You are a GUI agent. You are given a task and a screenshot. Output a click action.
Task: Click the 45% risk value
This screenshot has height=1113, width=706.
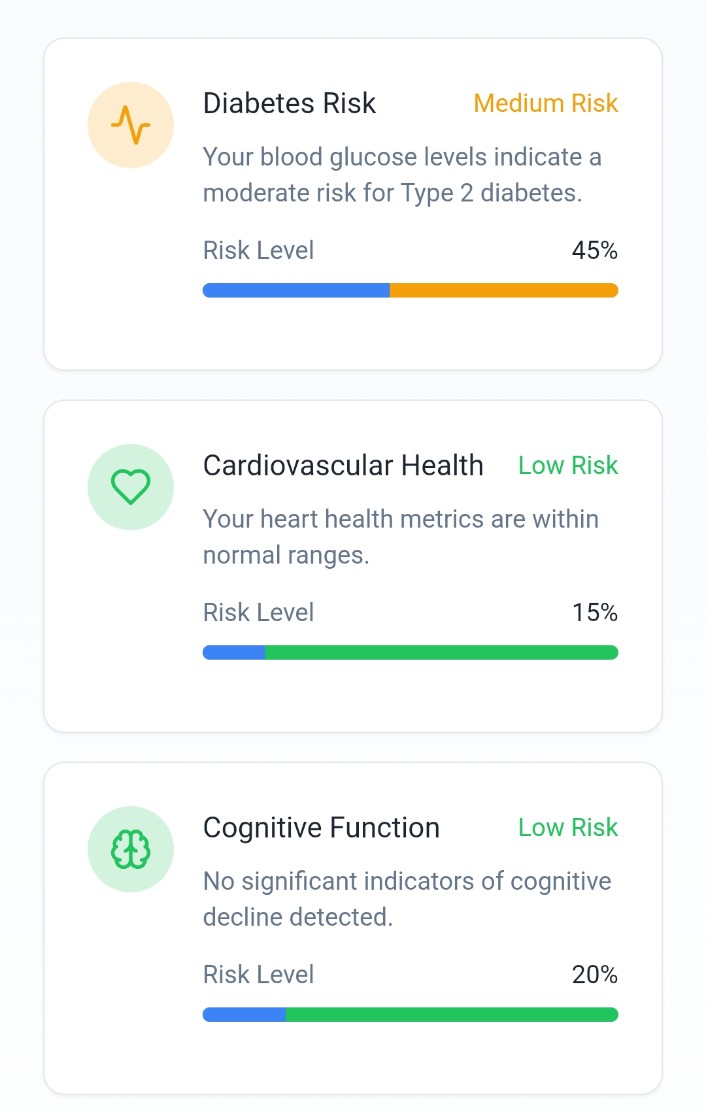595,251
